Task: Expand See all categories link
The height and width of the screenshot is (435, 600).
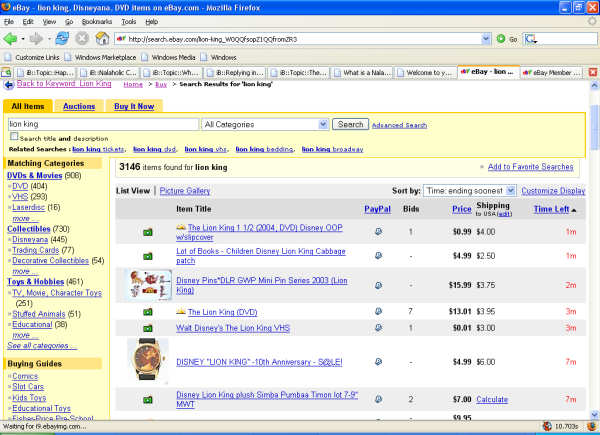Action: pos(42,346)
